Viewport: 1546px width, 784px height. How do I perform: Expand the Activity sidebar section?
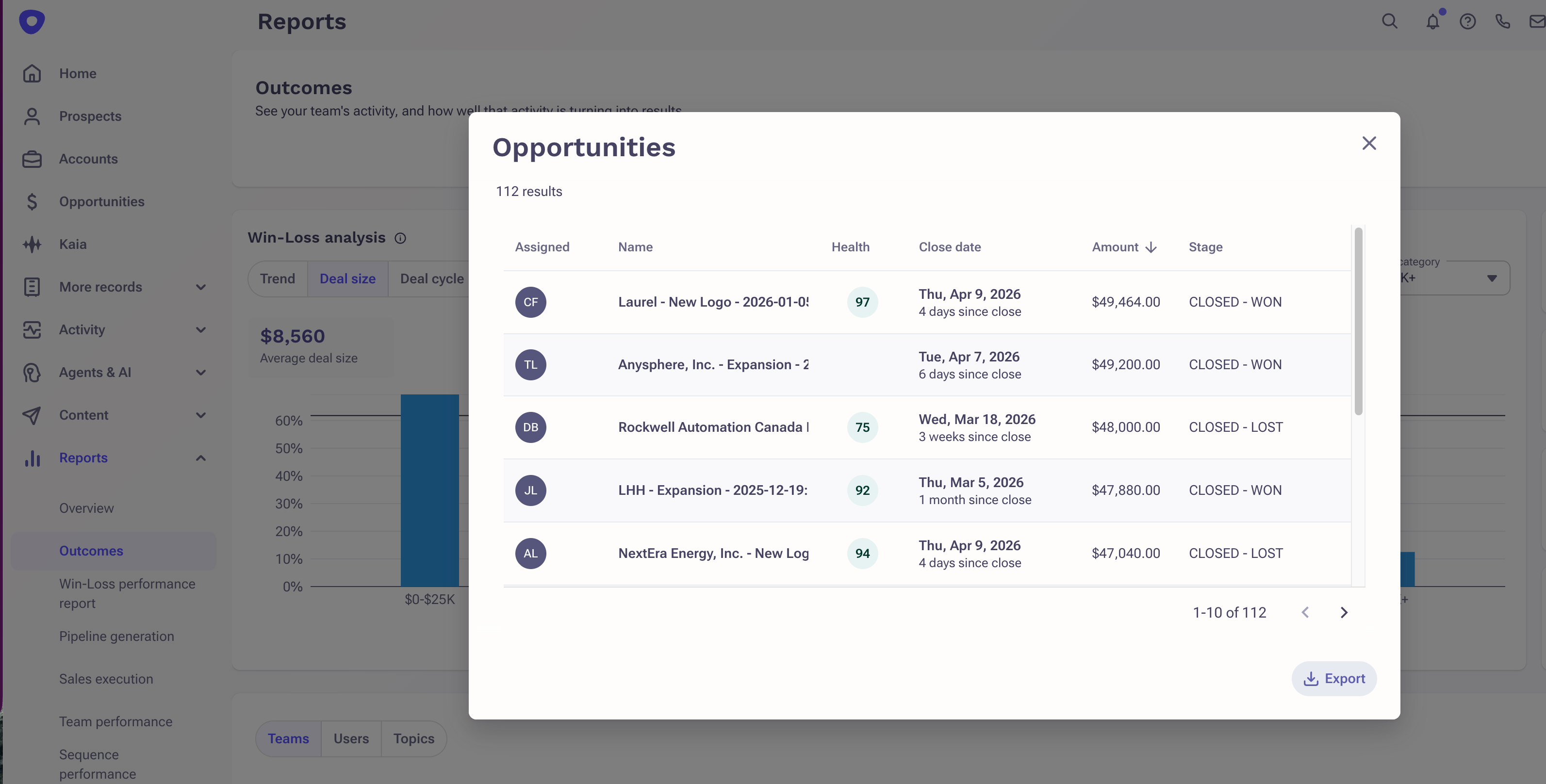point(200,330)
